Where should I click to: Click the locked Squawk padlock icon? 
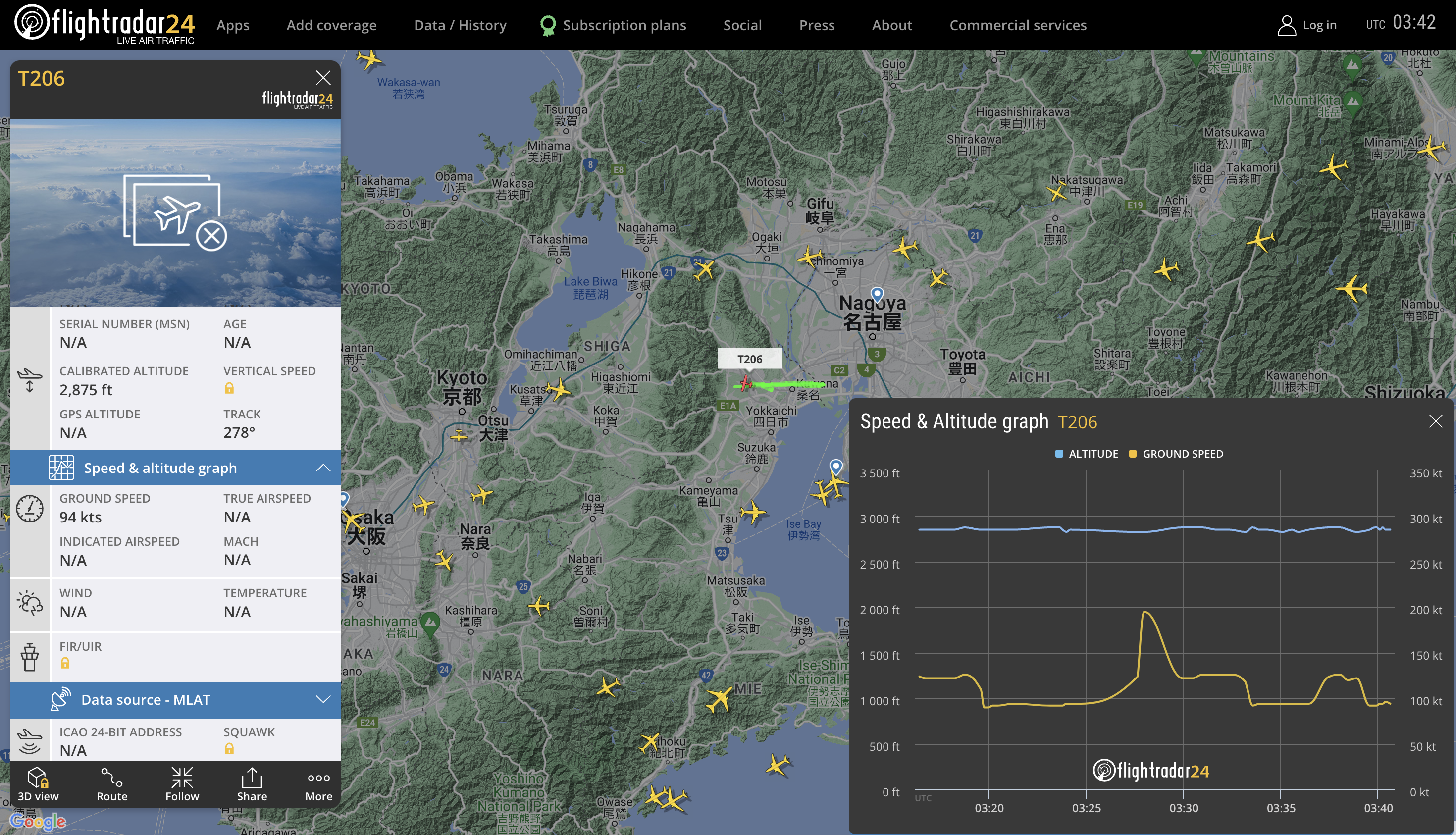[x=229, y=748]
